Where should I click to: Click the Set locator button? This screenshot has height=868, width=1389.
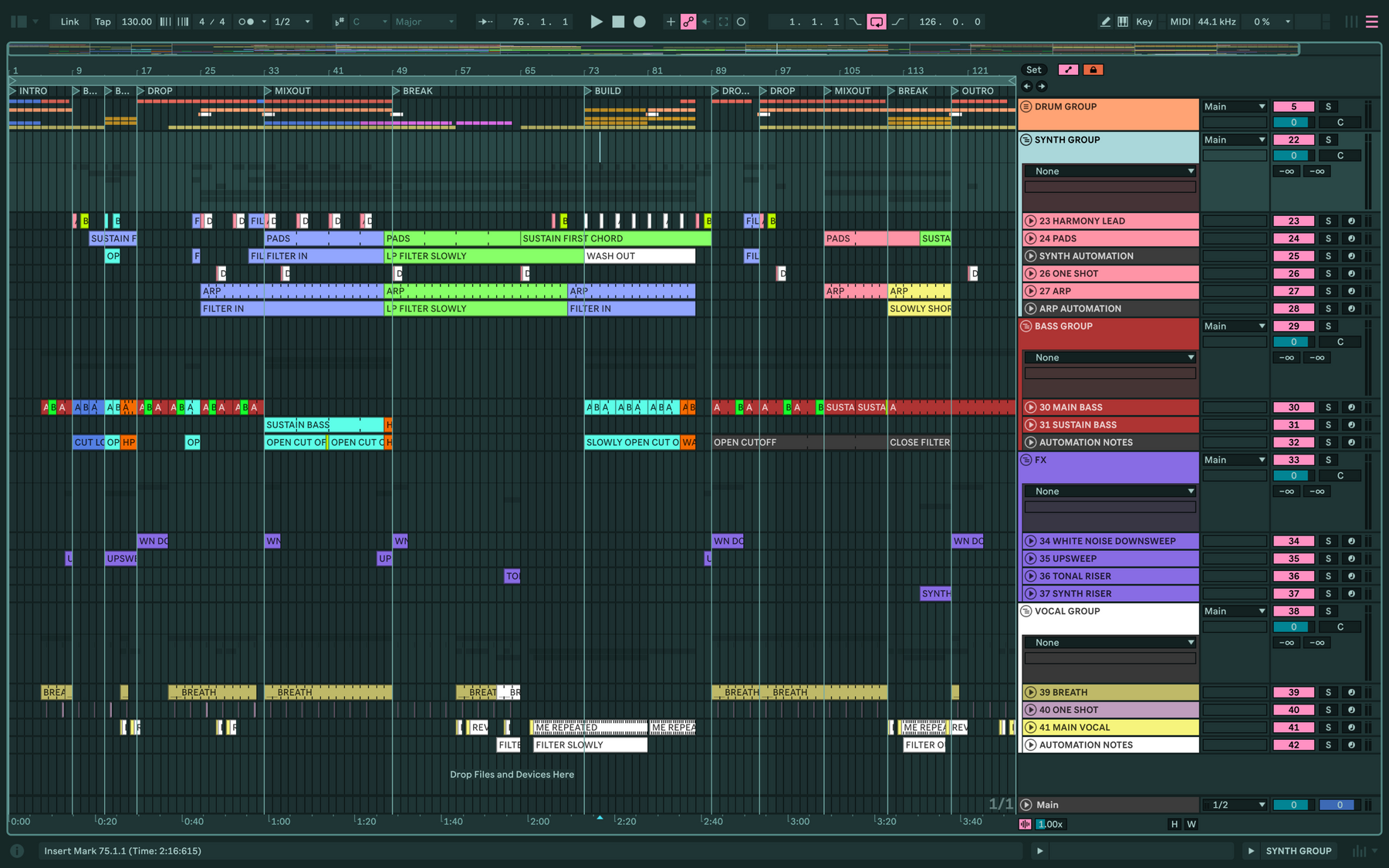point(1033,69)
